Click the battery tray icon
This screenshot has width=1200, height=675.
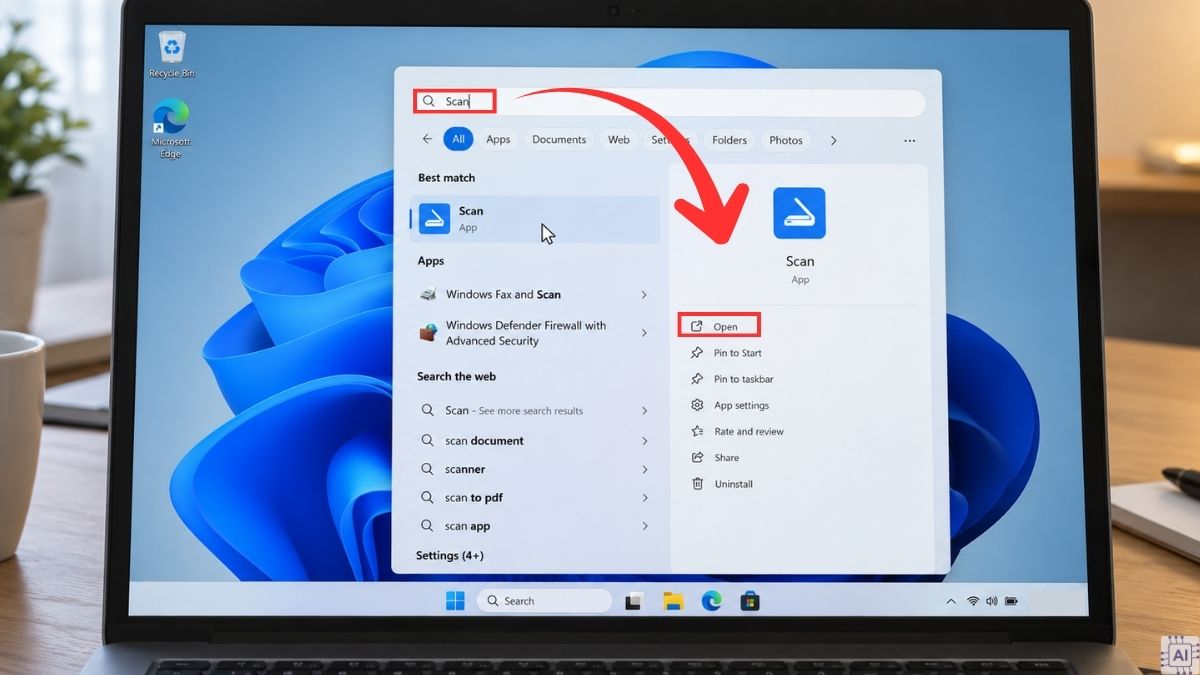1011,601
